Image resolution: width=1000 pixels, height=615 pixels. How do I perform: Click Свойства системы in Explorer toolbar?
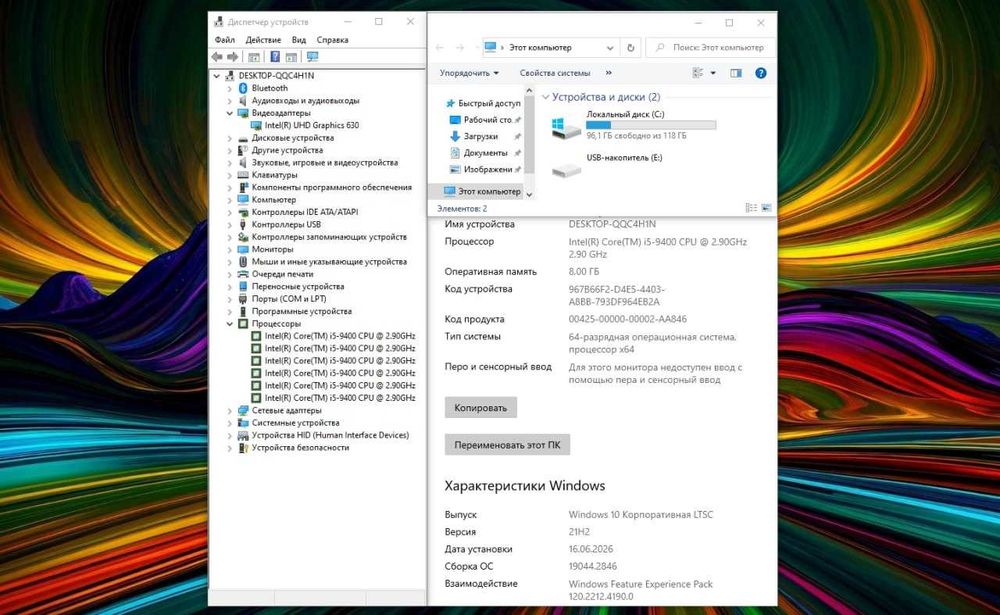555,73
